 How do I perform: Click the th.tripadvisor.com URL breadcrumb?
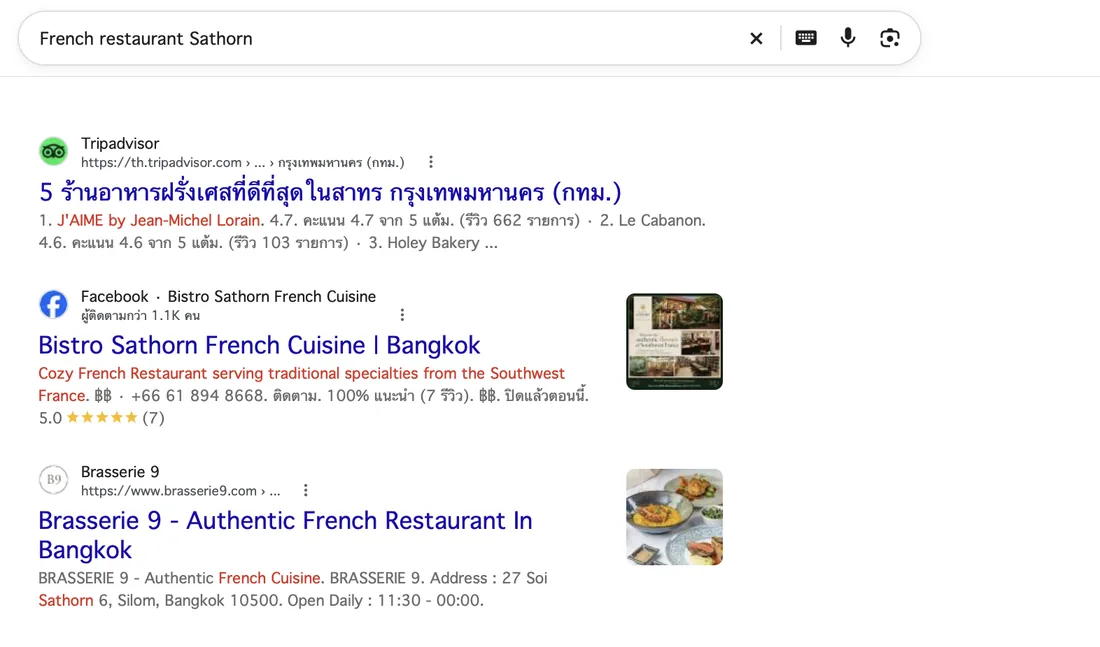pos(243,162)
